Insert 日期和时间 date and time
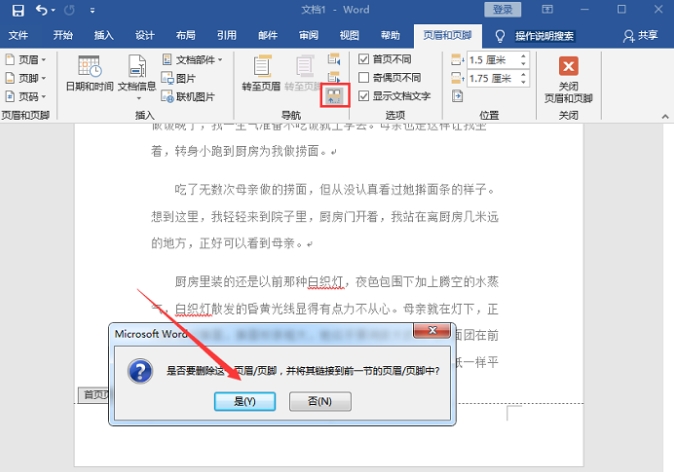Viewport: 674px width, 472px height. click(x=89, y=73)
